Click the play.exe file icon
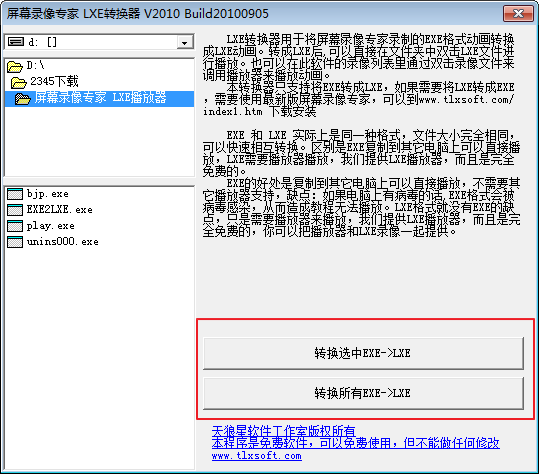This screenshot has width=539, height=474. coord(15,226)
